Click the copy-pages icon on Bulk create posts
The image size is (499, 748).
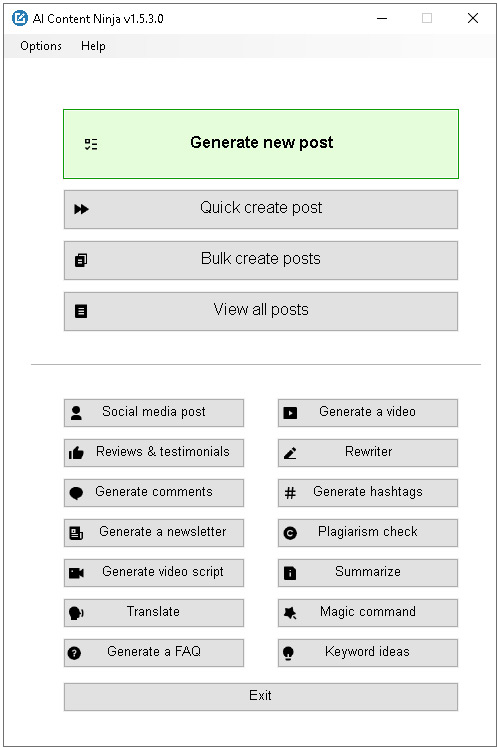pyautogui.click(x=81, y=260)
